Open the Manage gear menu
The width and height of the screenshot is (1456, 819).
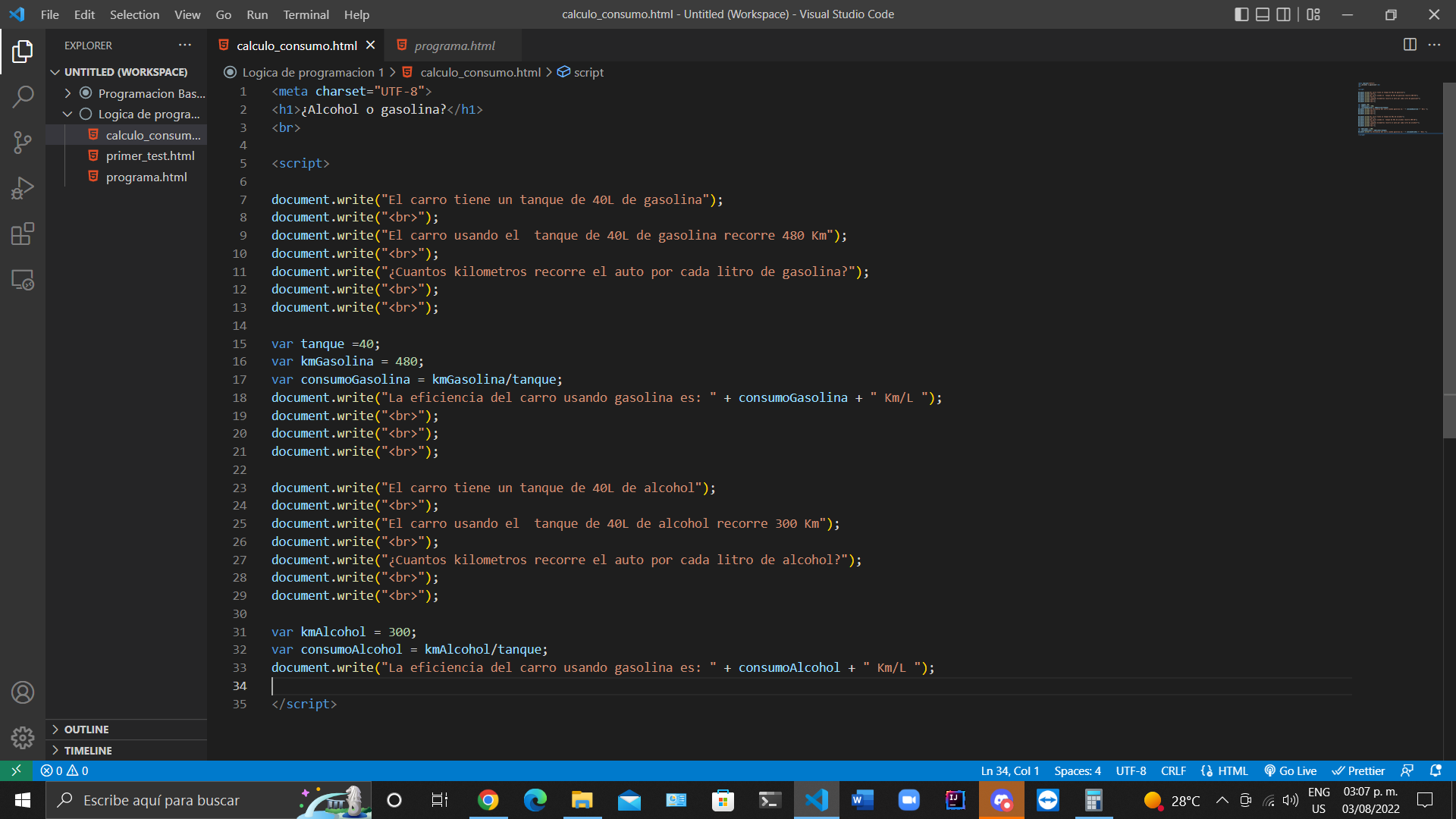pyautogui.click(x=23, y=738)
